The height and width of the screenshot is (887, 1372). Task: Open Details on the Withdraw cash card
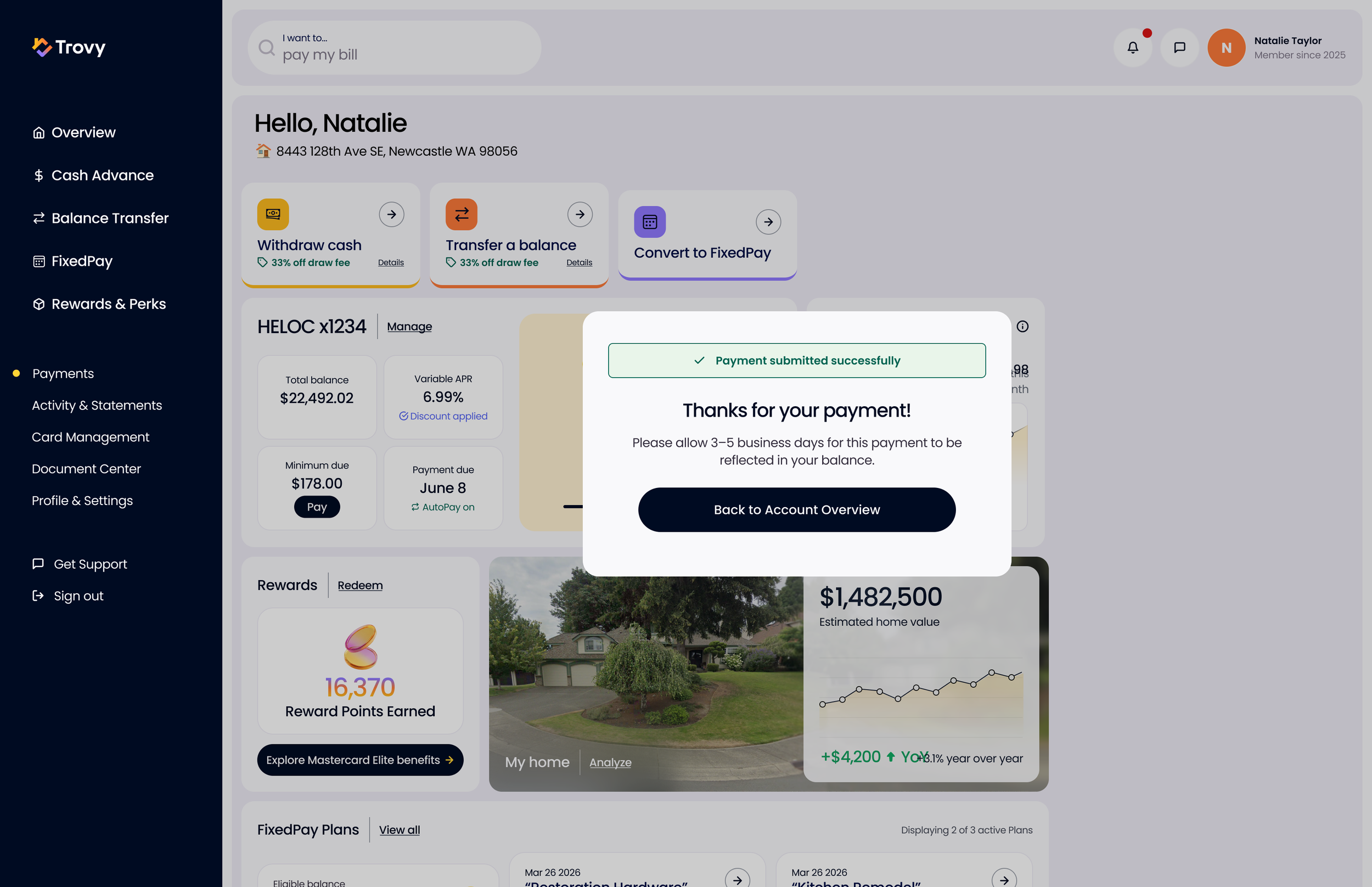pos(391,263)
